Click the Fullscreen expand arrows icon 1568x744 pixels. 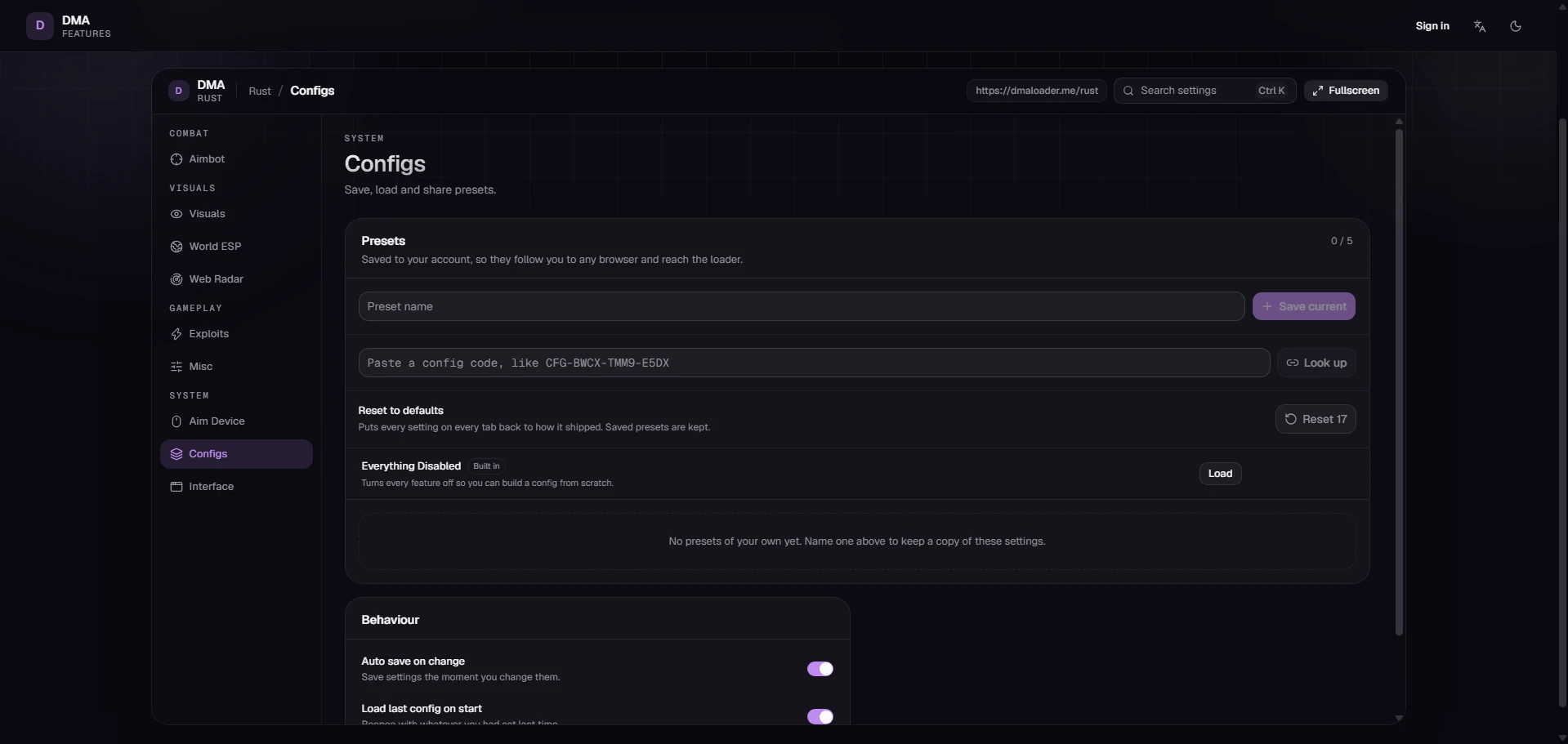1318,91
